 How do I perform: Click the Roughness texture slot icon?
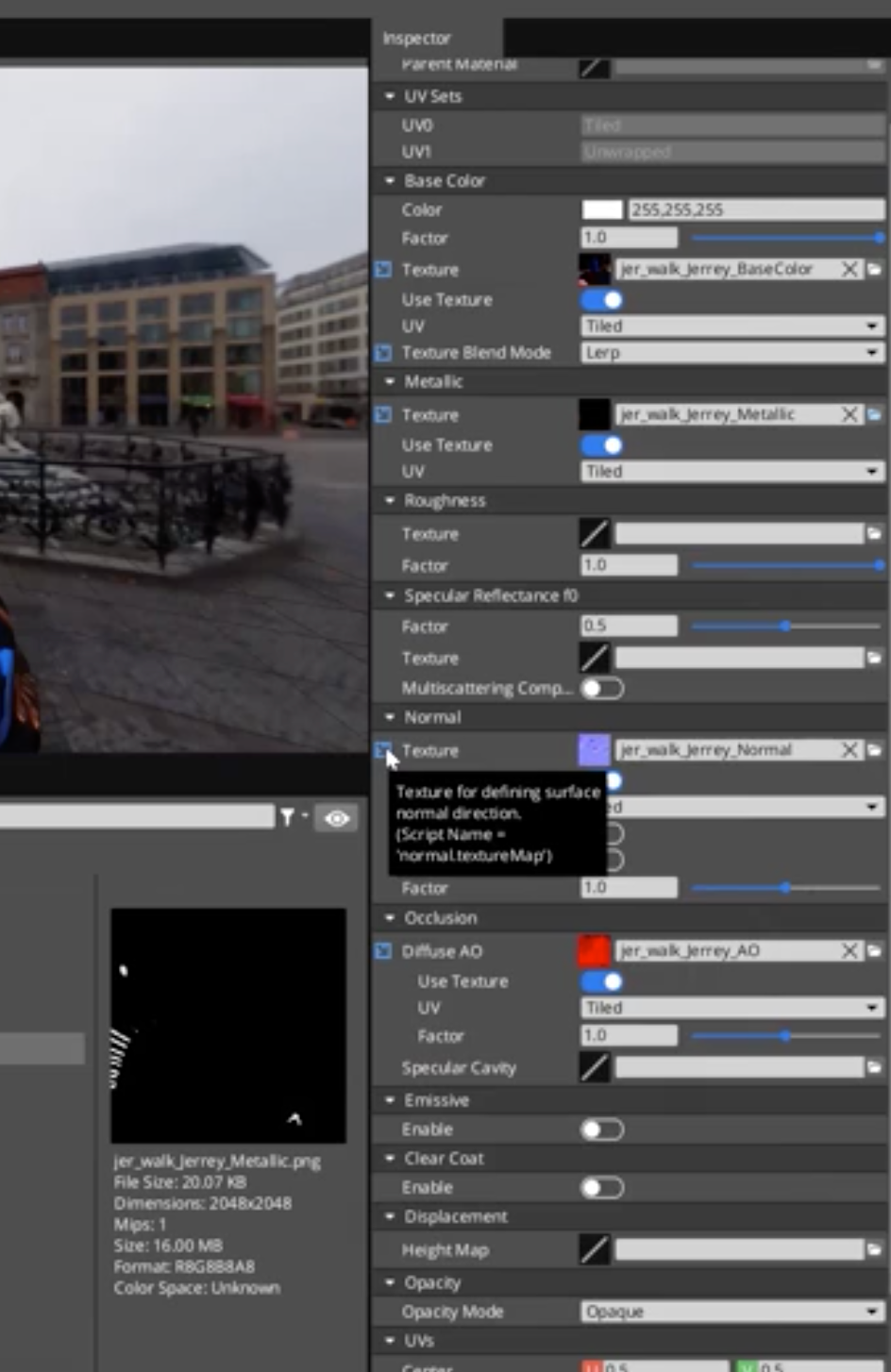click(x=595, y=534)
